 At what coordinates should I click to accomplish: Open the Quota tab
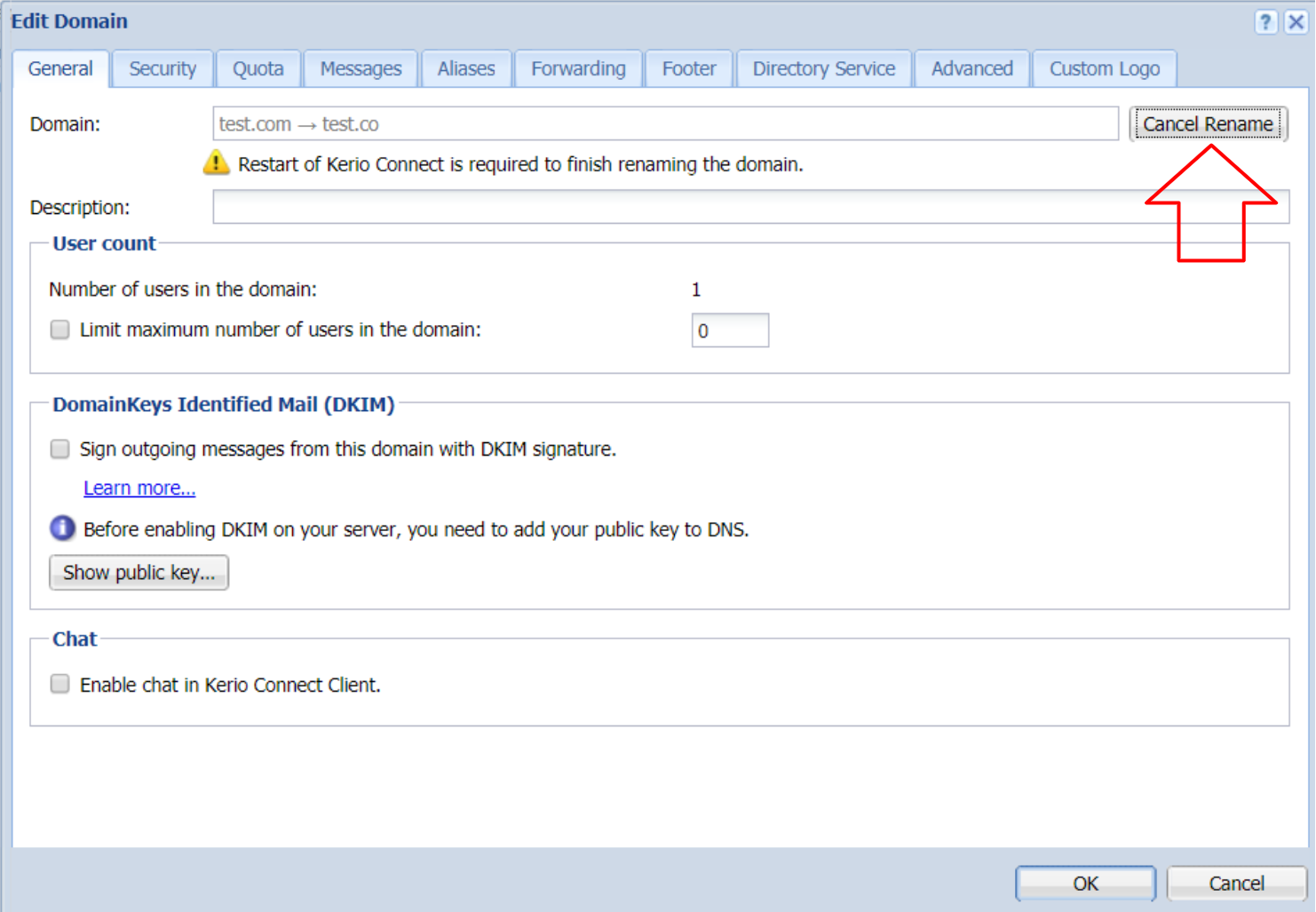tap(258, 69)
